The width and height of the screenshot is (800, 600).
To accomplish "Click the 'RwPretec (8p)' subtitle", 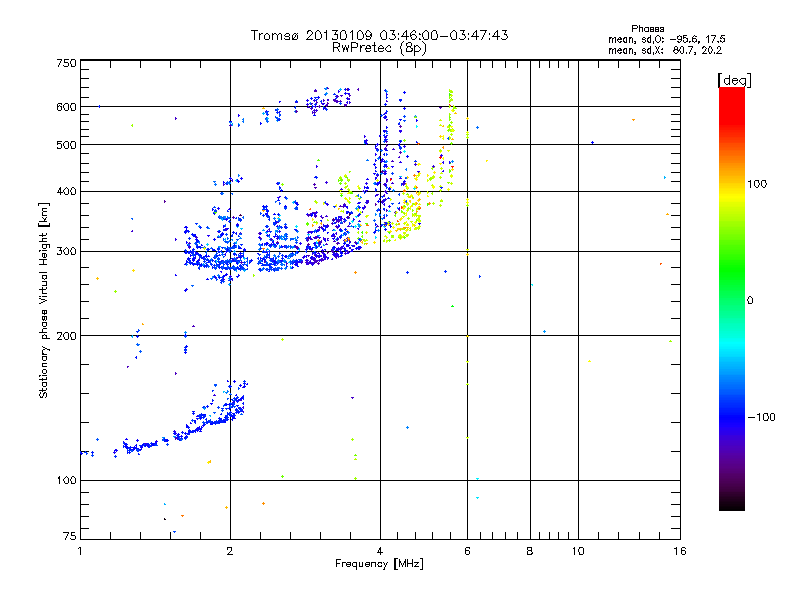I will pos(379,48).
